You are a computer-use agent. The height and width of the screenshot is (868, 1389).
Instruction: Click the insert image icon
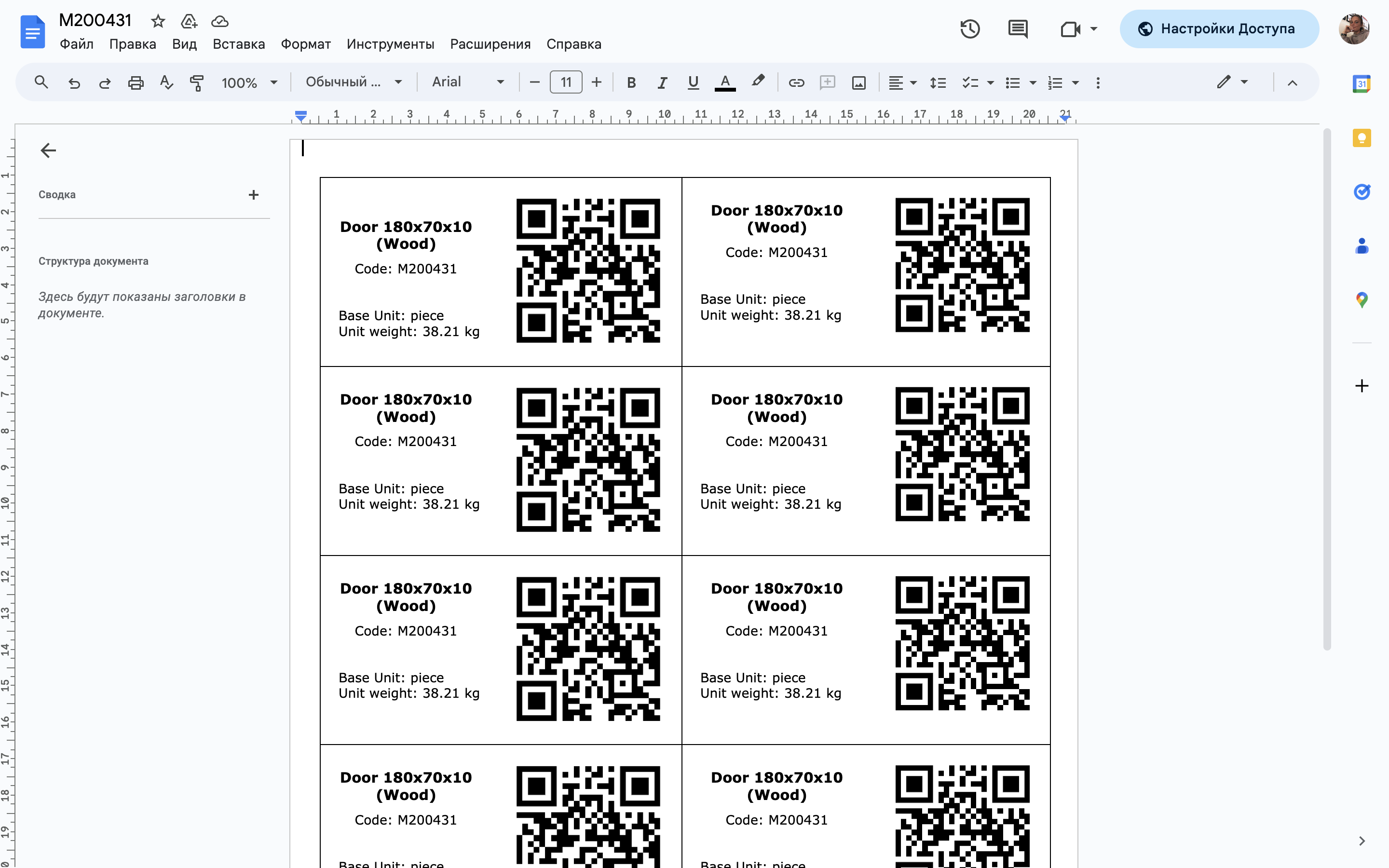coord(858,82)
